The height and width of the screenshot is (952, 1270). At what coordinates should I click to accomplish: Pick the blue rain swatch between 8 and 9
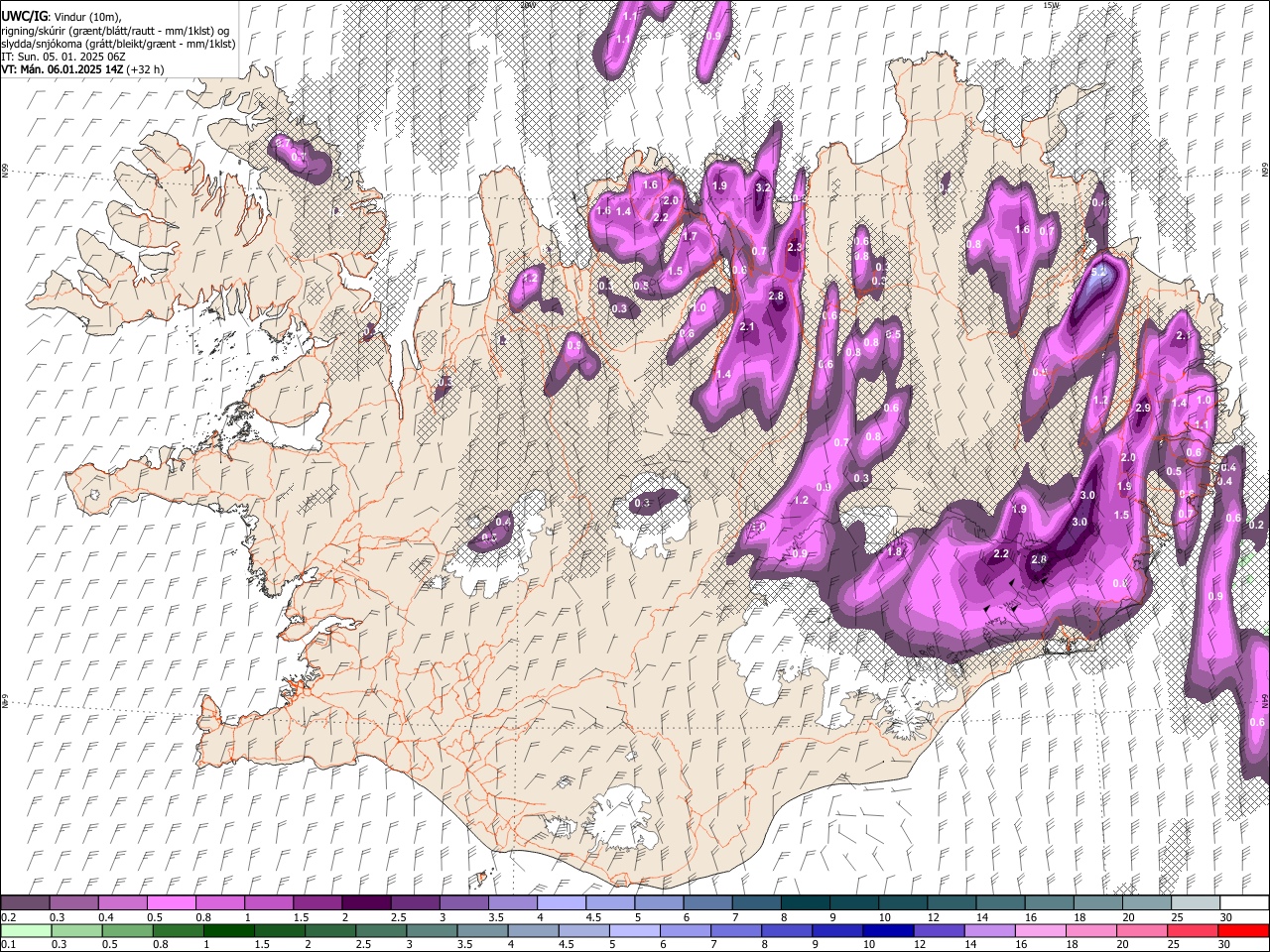tap(786, 930)
